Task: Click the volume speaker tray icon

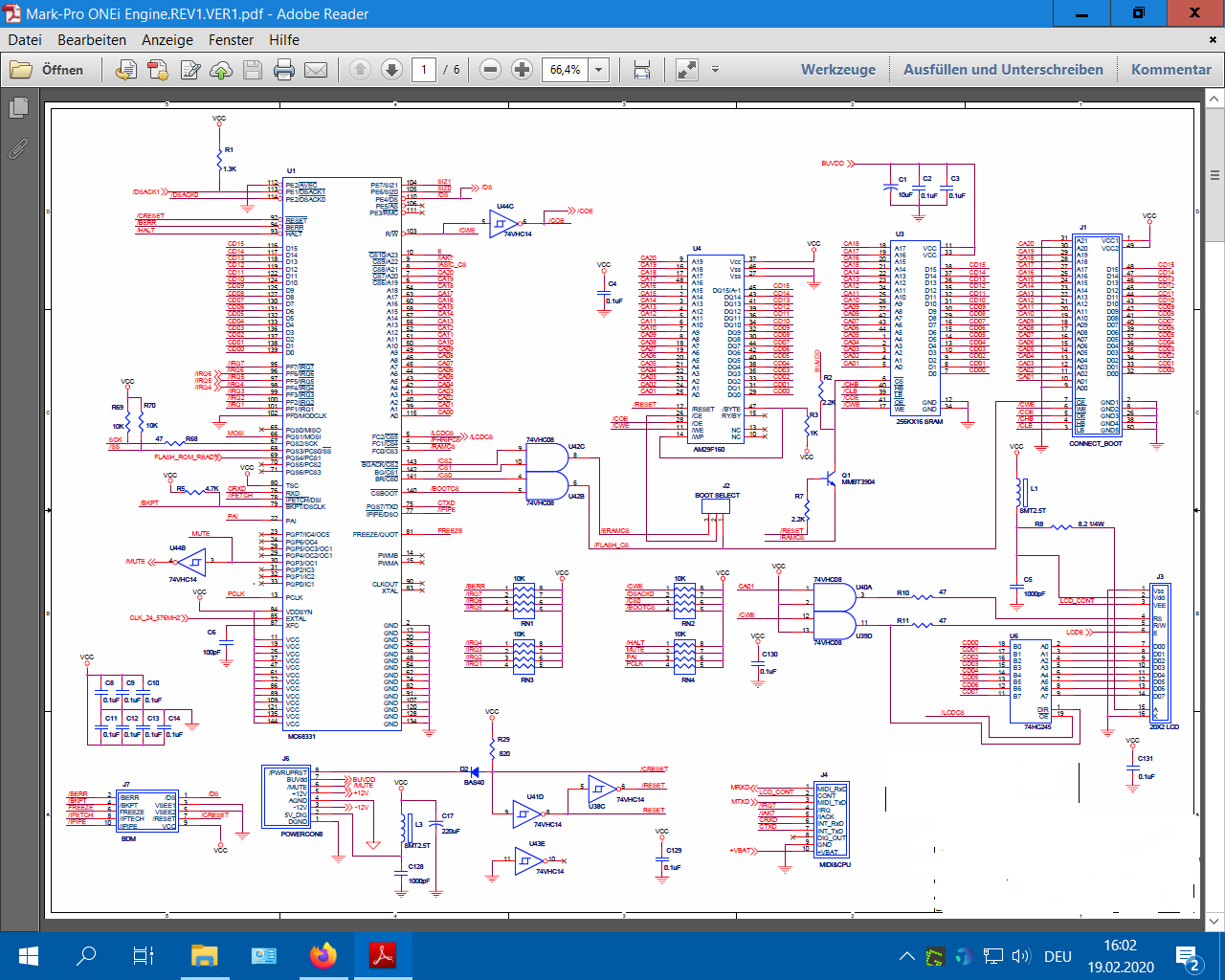Action: coord(1020,956)
